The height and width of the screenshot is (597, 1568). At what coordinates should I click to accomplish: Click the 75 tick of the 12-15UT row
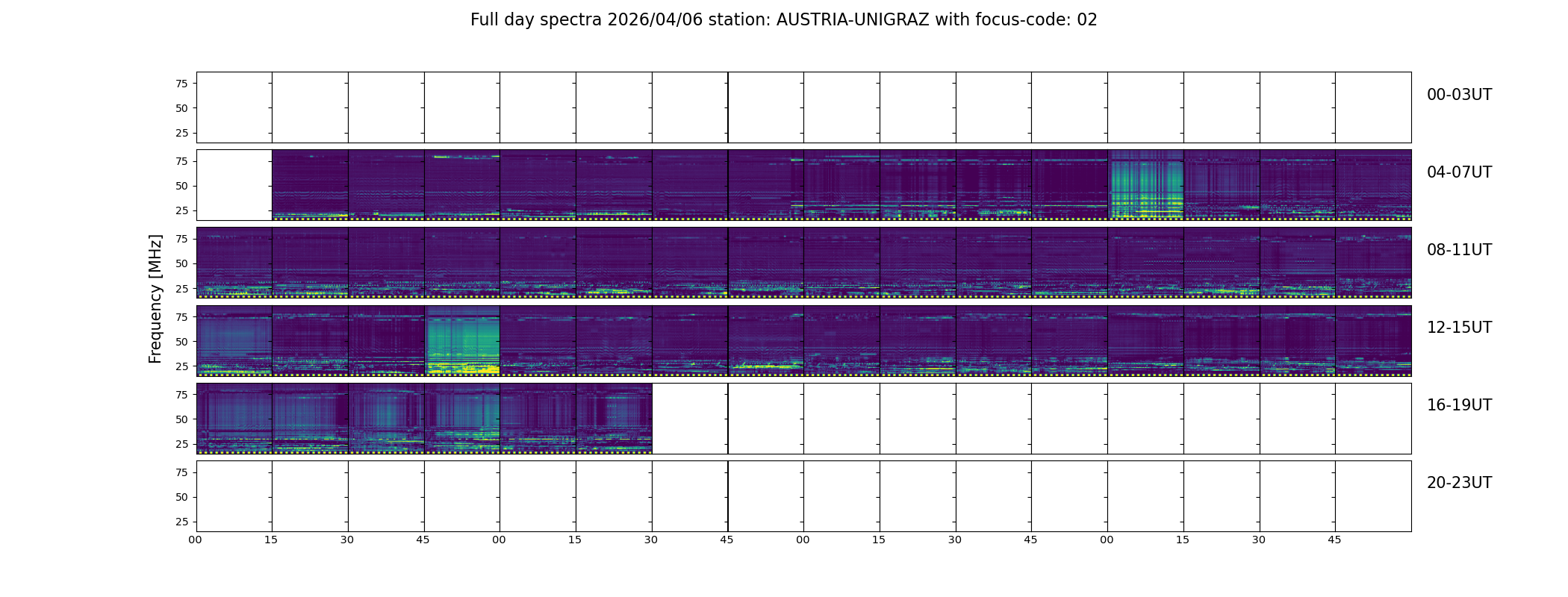[x=181, y=316]
